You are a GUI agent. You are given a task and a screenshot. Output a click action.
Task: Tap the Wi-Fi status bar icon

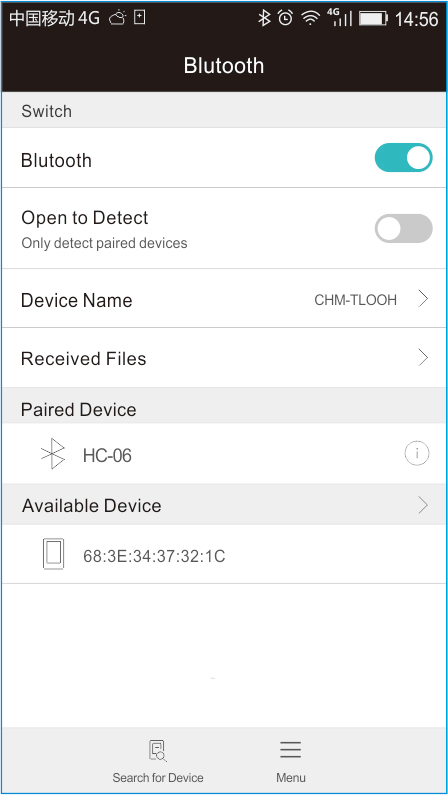pos(310,19)
